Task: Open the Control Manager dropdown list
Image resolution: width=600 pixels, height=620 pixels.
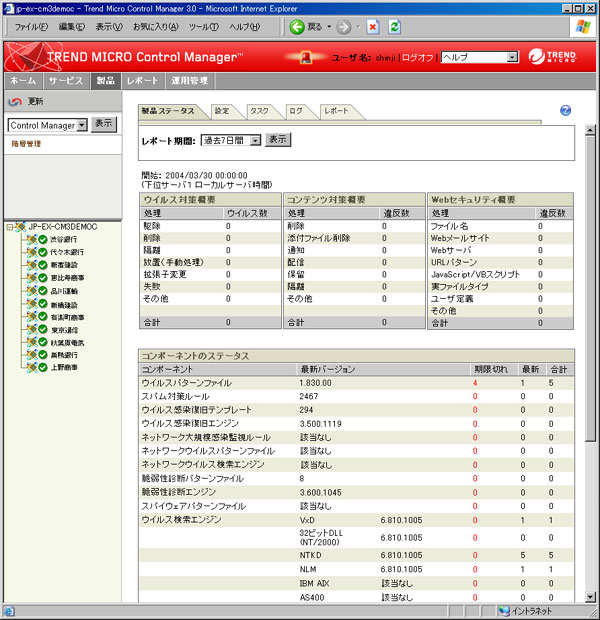Action: pyautogui.click(x=81, y=125)
